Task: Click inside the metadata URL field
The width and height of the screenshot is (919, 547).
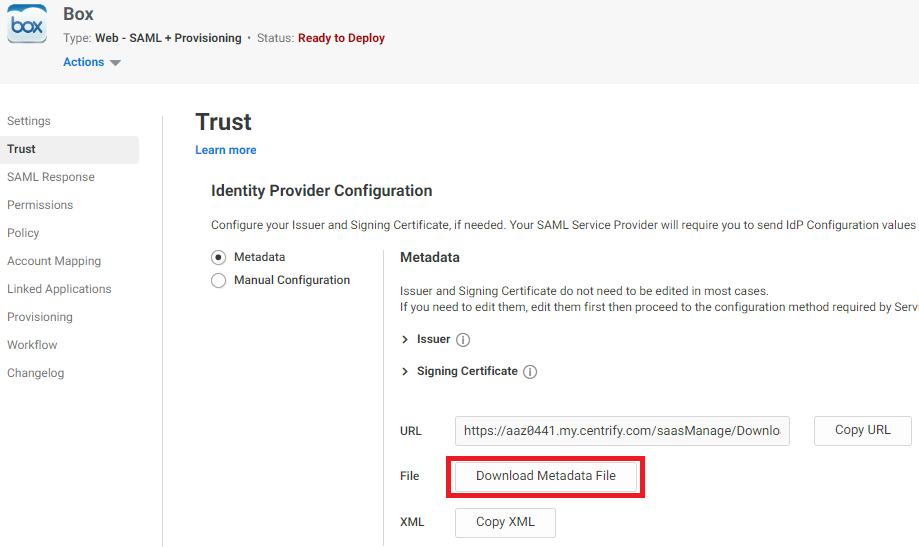Action: tap(622, 431)
